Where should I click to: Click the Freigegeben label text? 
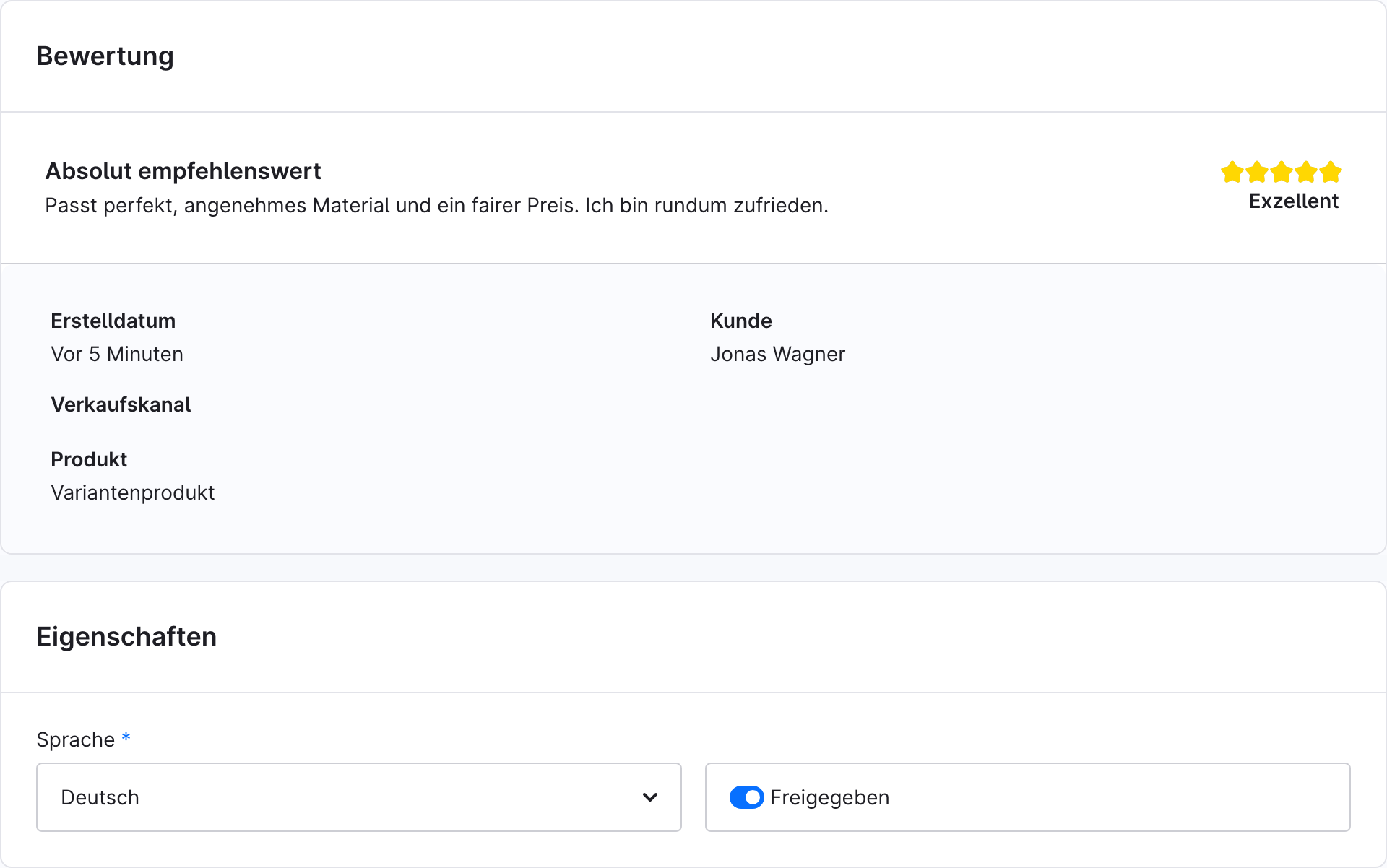[829, 797]
